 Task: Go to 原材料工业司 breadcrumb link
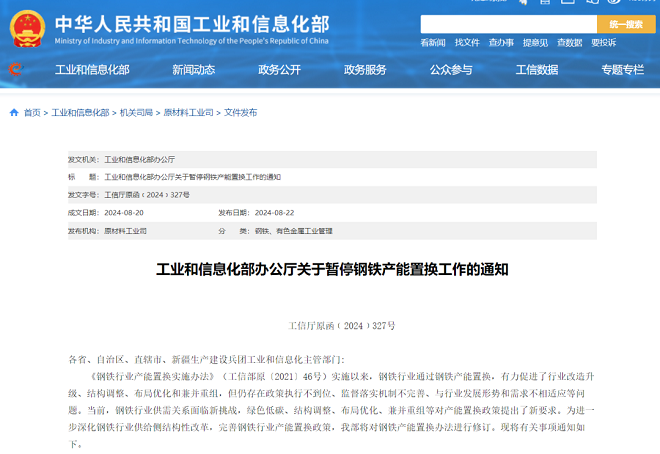[189, 113]
